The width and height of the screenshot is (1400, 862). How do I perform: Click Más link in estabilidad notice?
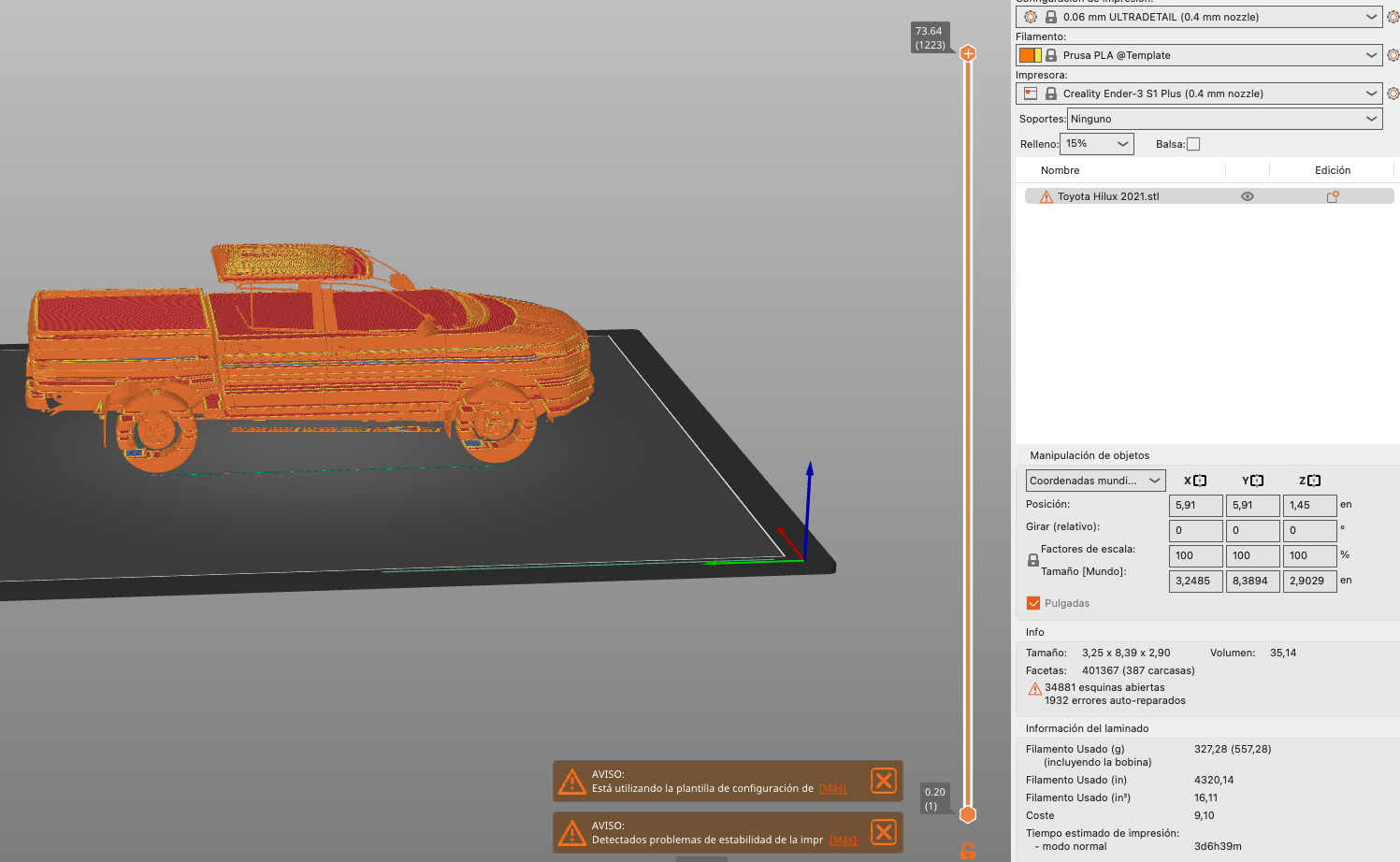(843, 840)
